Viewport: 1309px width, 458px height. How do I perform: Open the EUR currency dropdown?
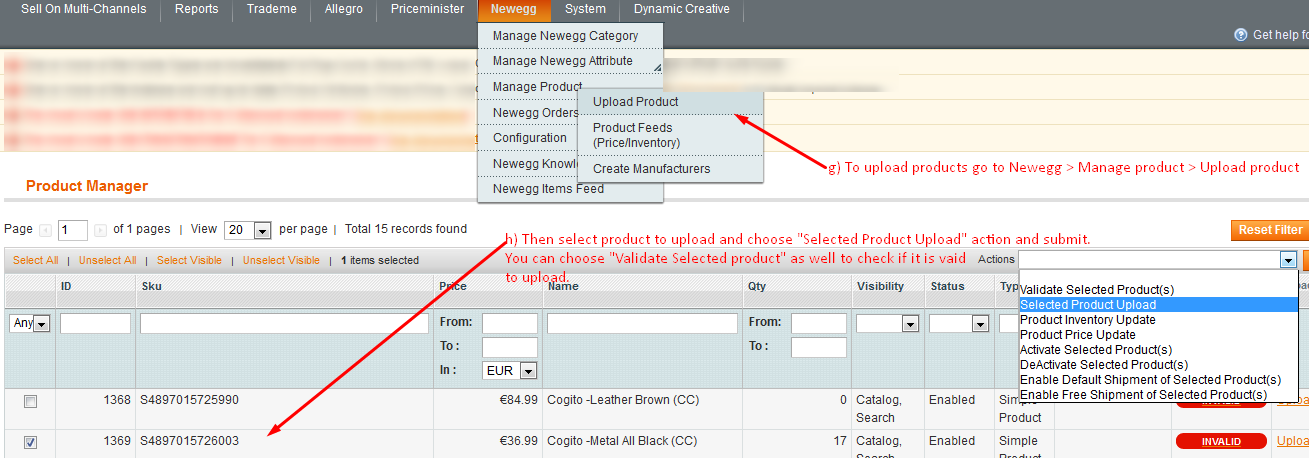(x=510, y=370)
